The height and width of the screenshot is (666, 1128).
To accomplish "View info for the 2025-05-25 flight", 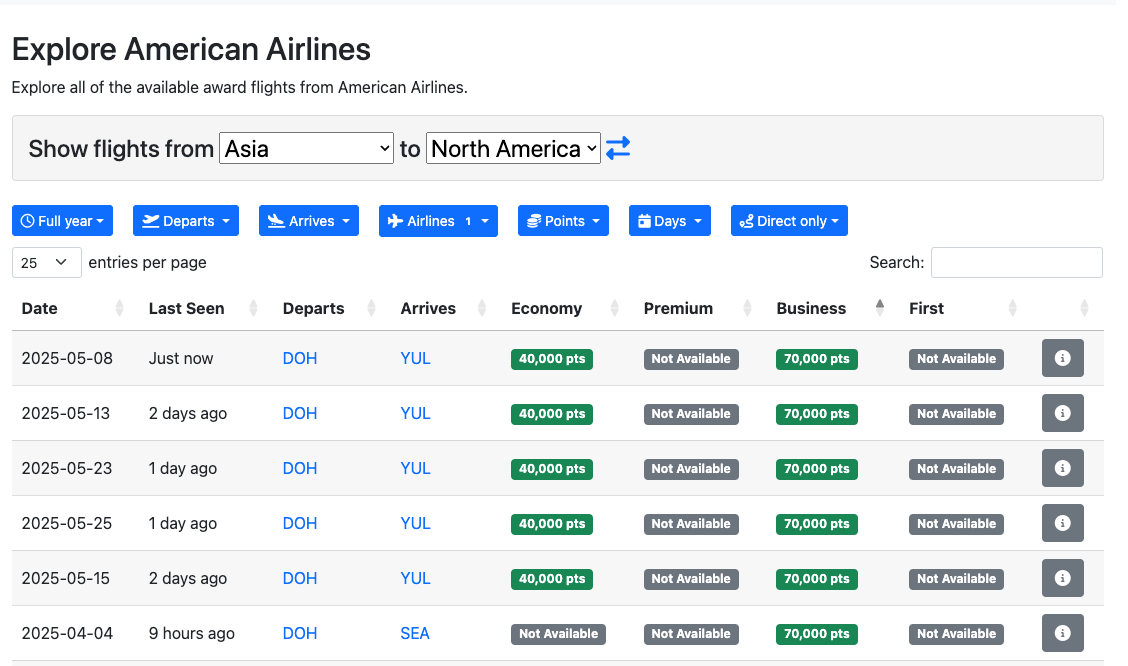I will click(x=1062, y=523).
